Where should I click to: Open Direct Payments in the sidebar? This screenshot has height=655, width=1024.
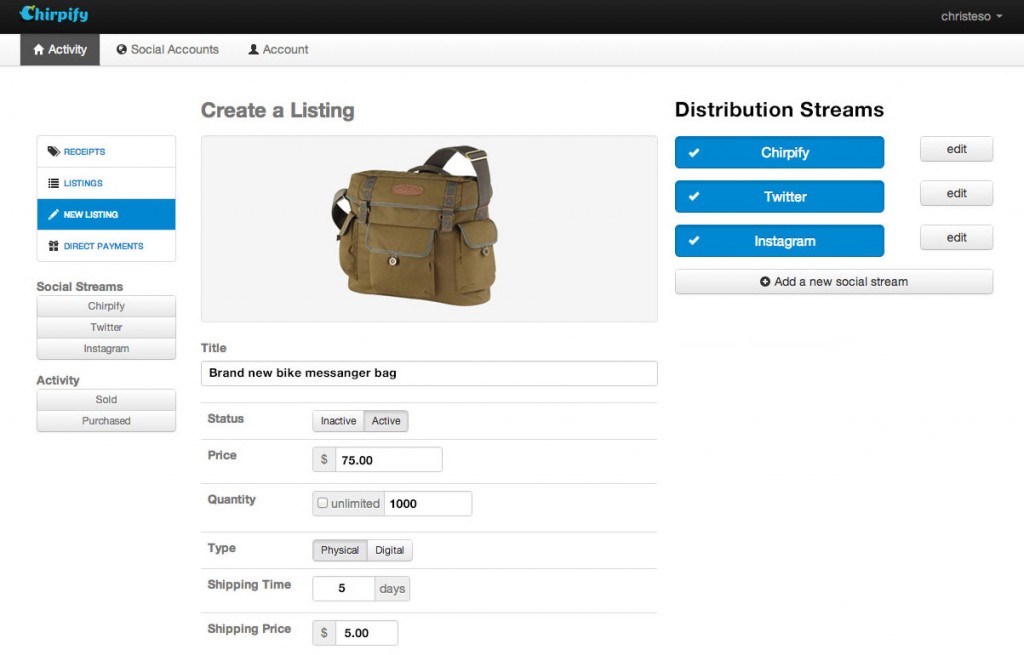point(106,246)
